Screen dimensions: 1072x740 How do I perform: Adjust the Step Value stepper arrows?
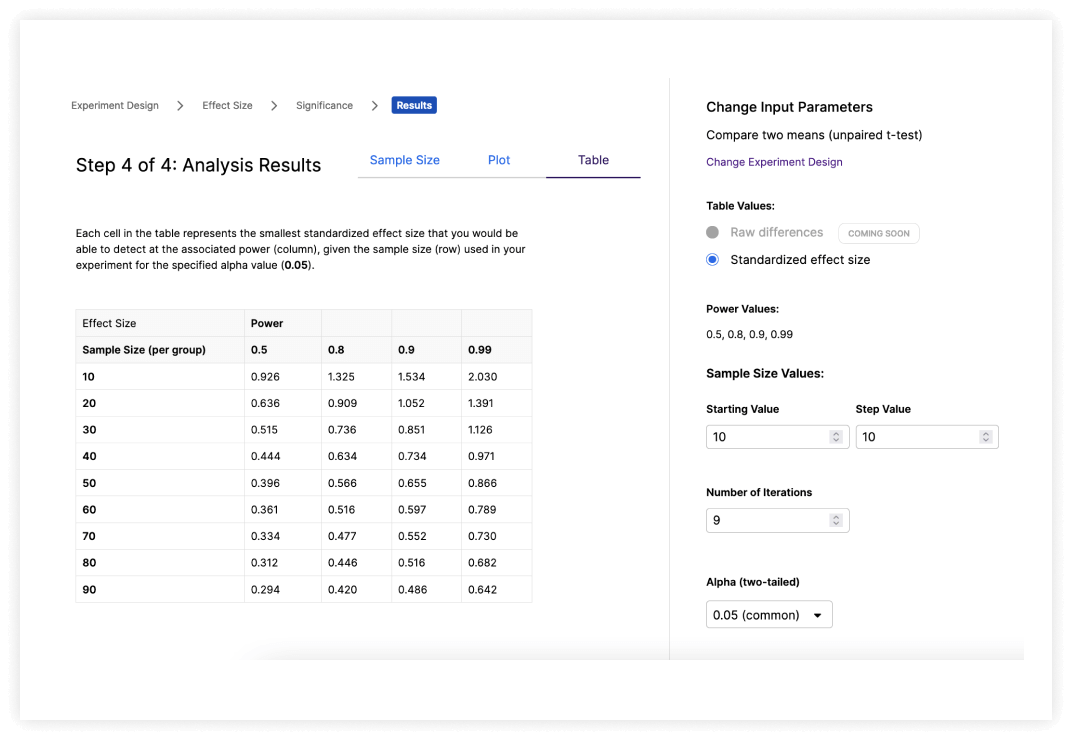(x=985, y=437)
